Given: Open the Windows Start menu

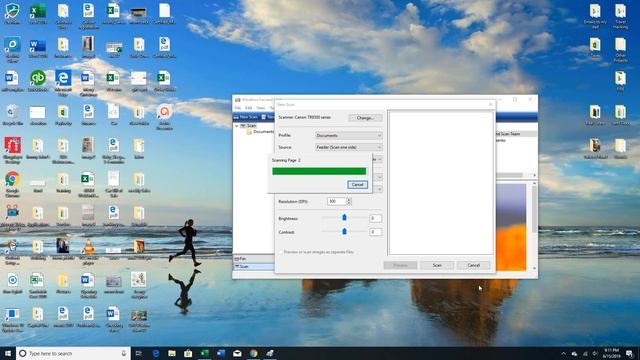Looking at the screenshot, I should [8, 353].
